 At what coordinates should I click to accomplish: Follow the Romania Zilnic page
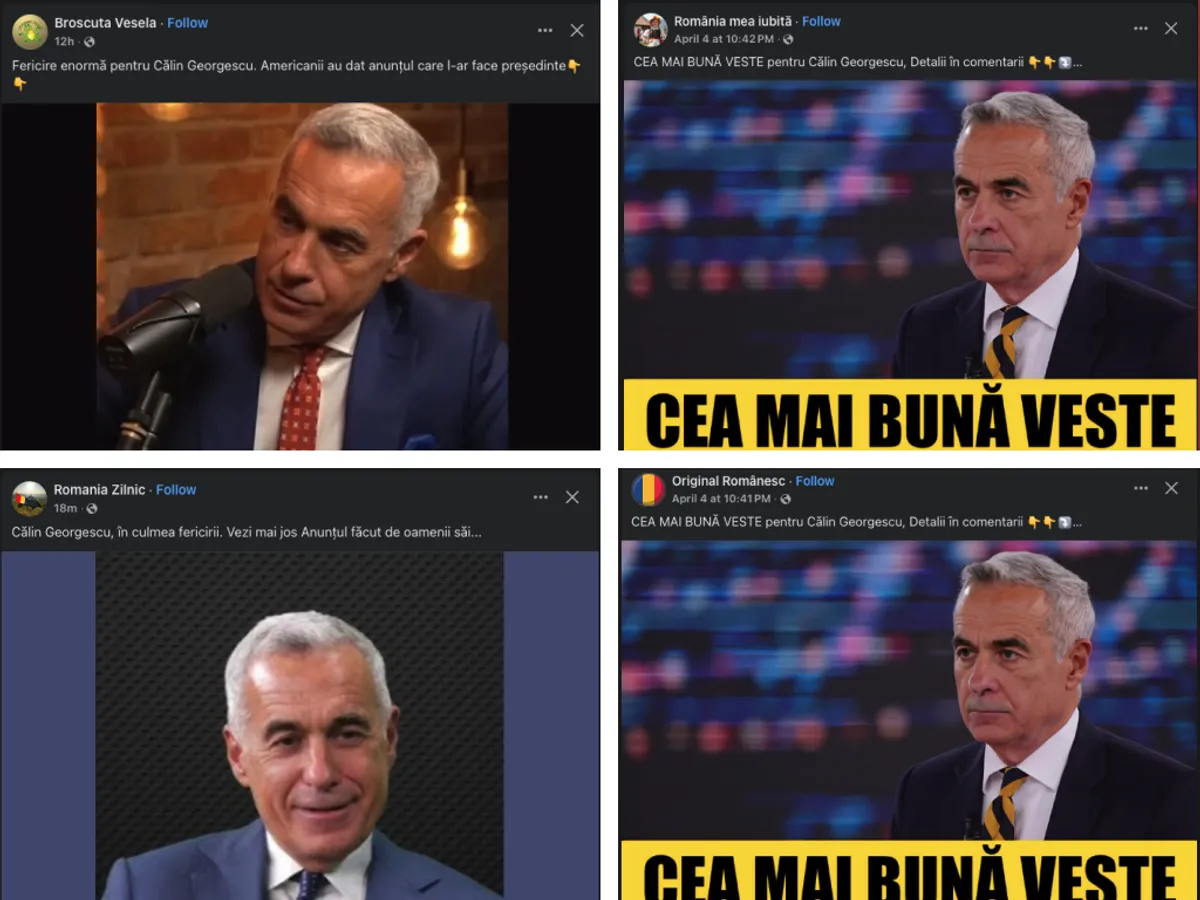point(176,490)
